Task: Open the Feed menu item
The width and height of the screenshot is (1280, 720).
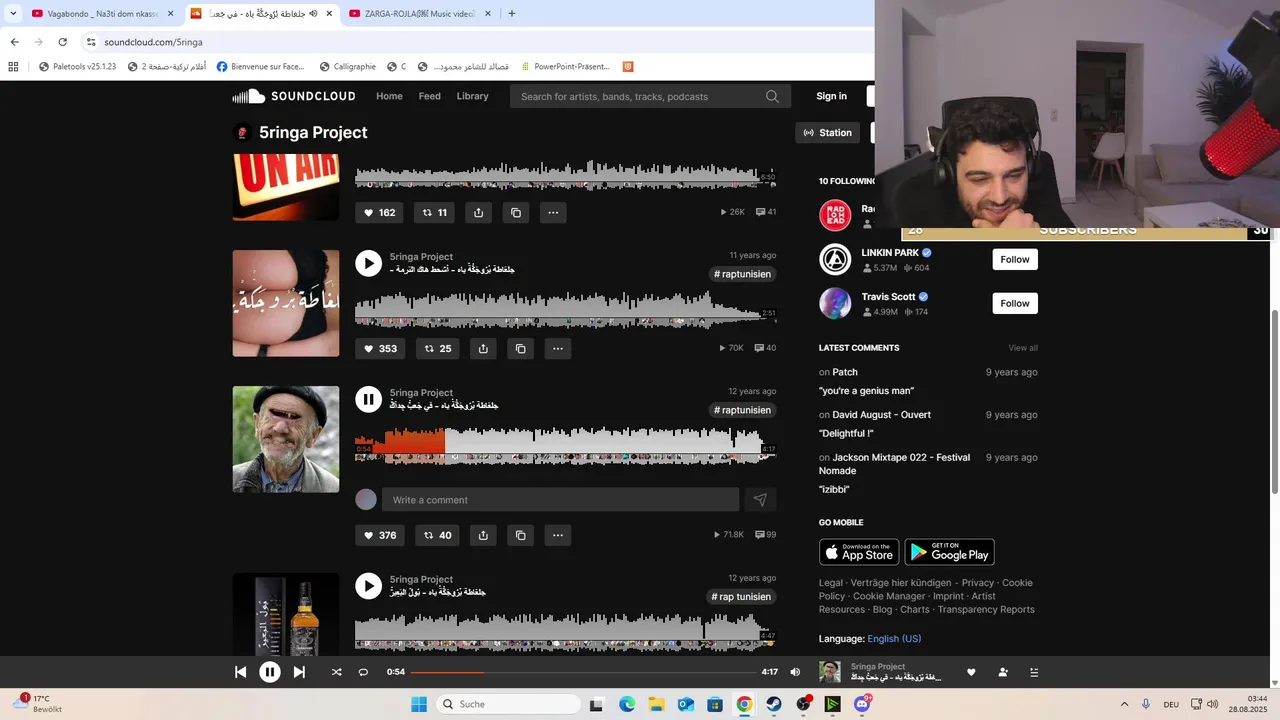Action: tap(430, 96)
